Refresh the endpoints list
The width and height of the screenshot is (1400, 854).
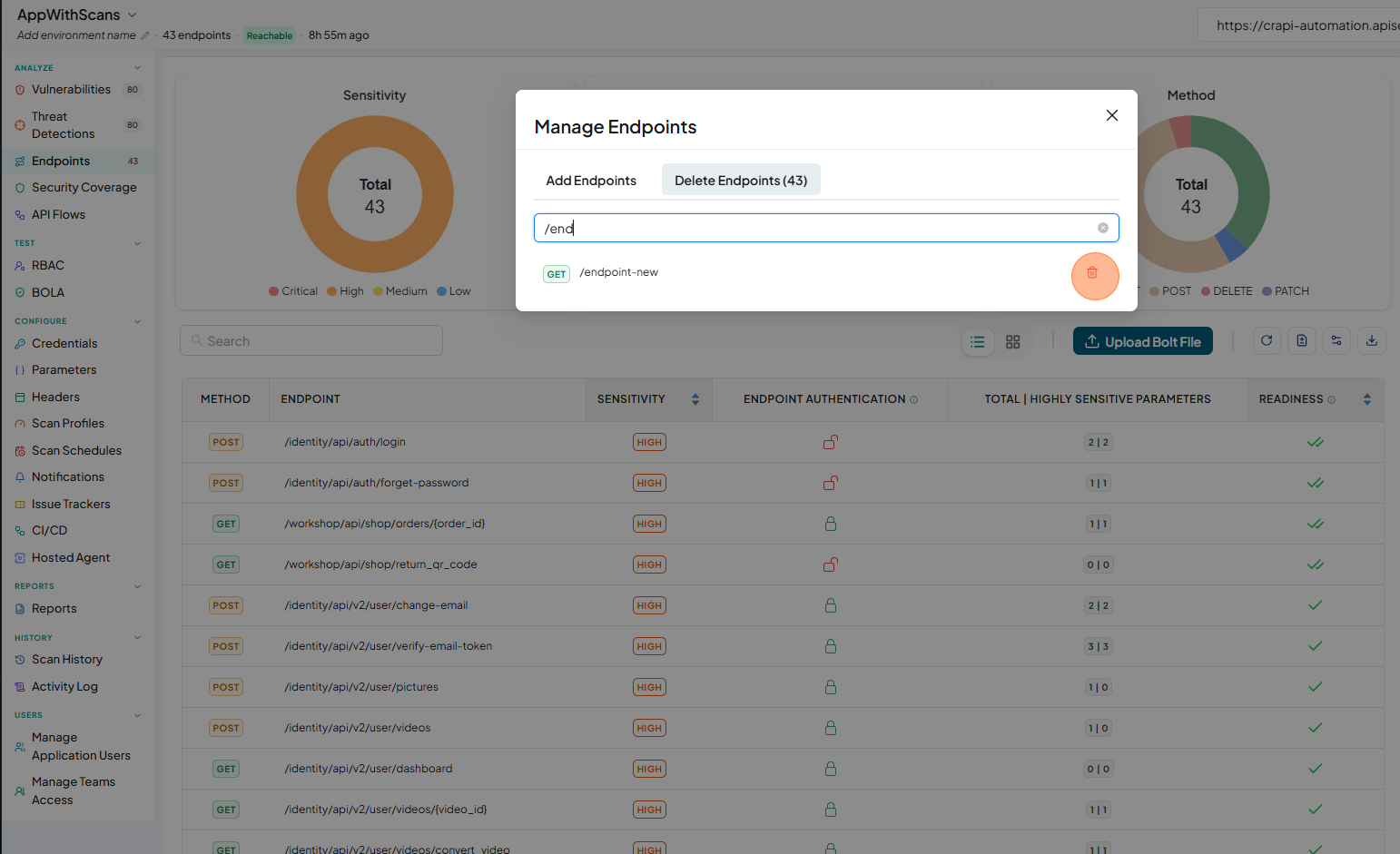tap(1267, 341)
